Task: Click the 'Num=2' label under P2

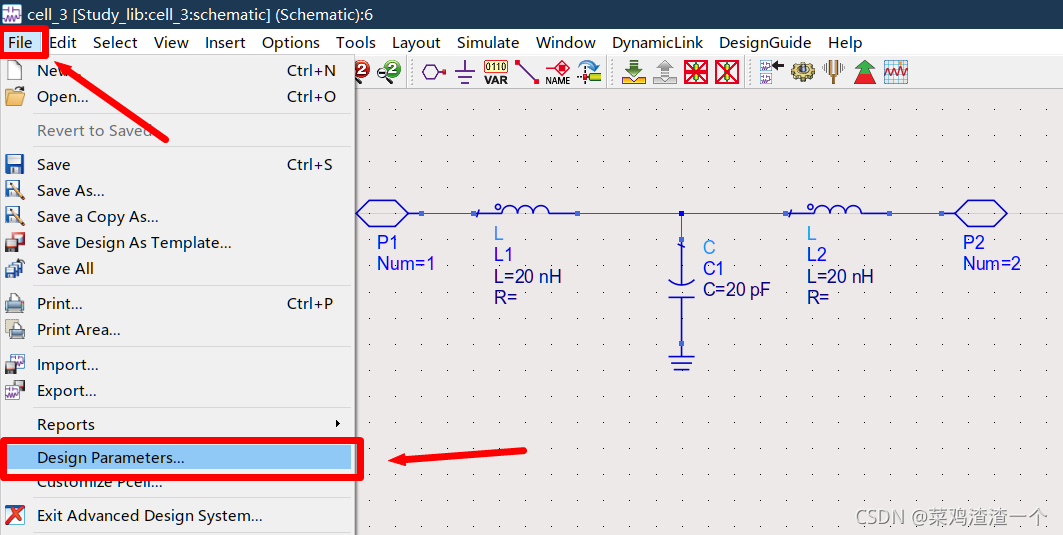Action: tap(992, 264)
